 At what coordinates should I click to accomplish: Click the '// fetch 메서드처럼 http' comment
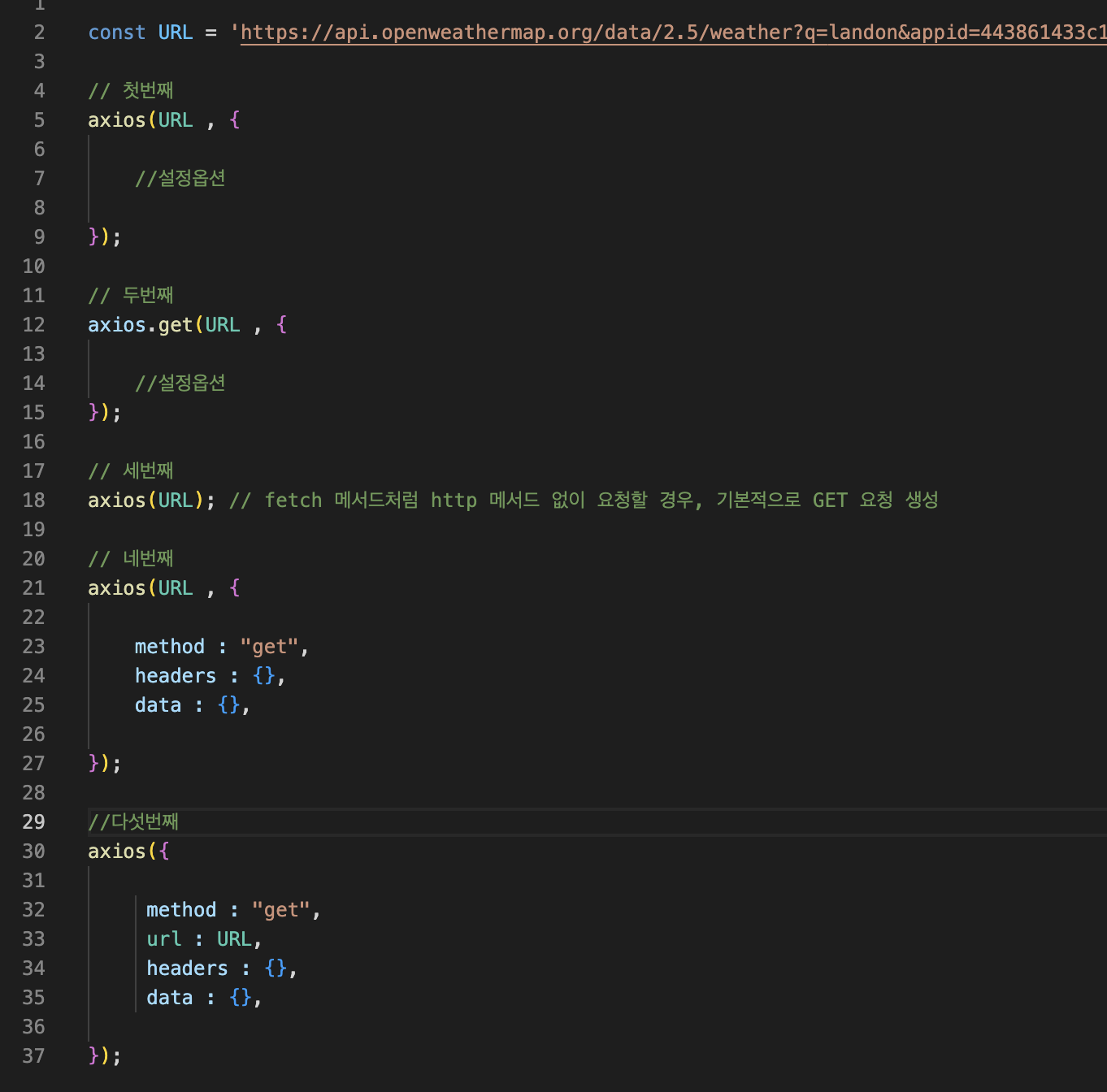353,500
